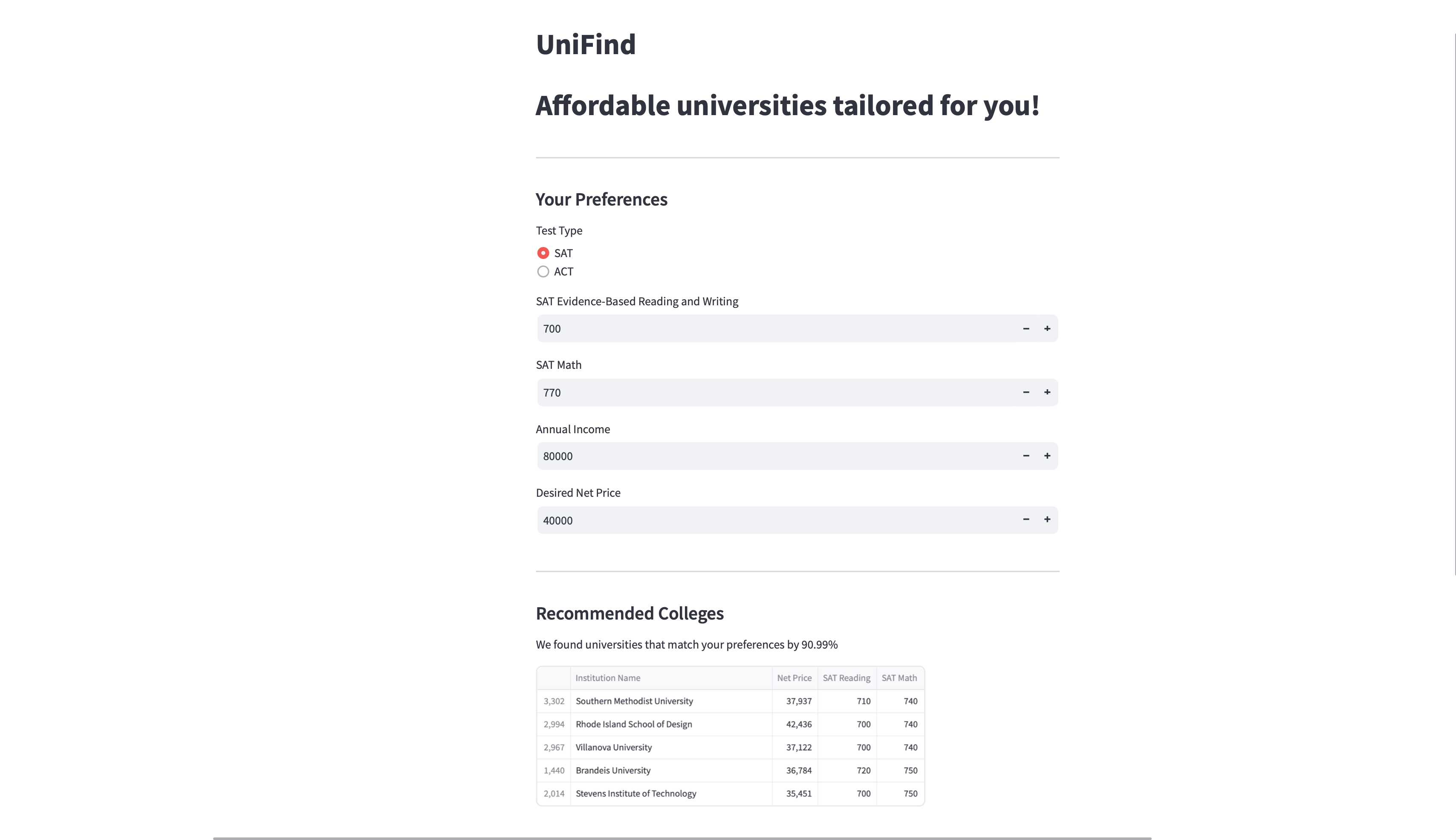
Task: Choose ACT as test type
Action: (x=543, y=272)
